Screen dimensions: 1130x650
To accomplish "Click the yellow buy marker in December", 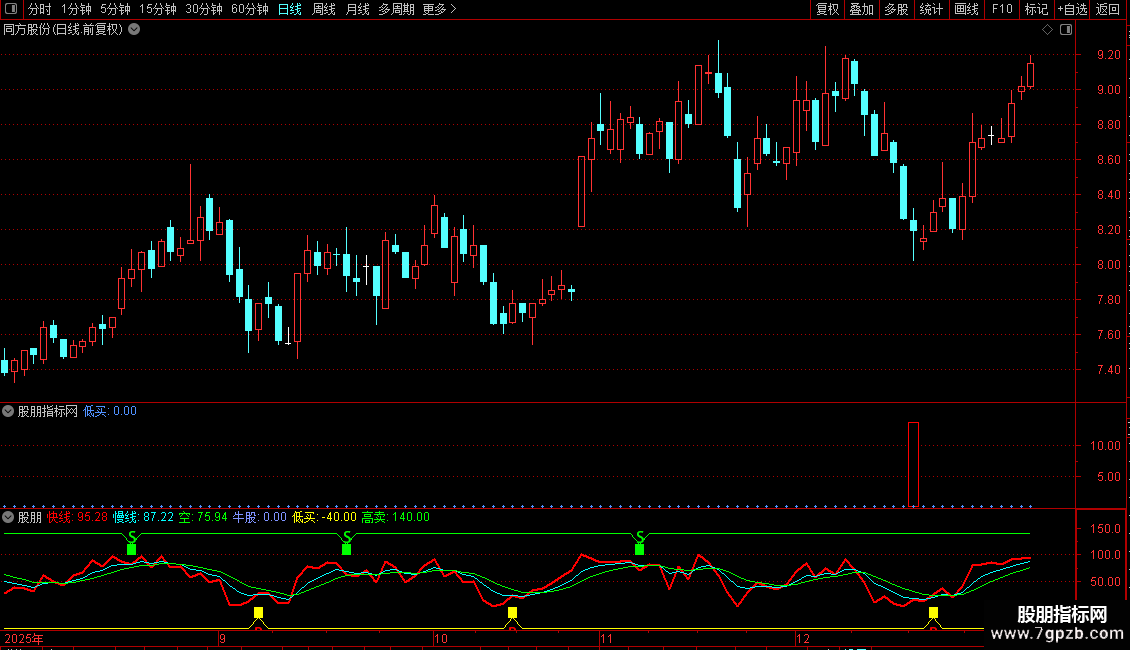I will coord(933,613).
